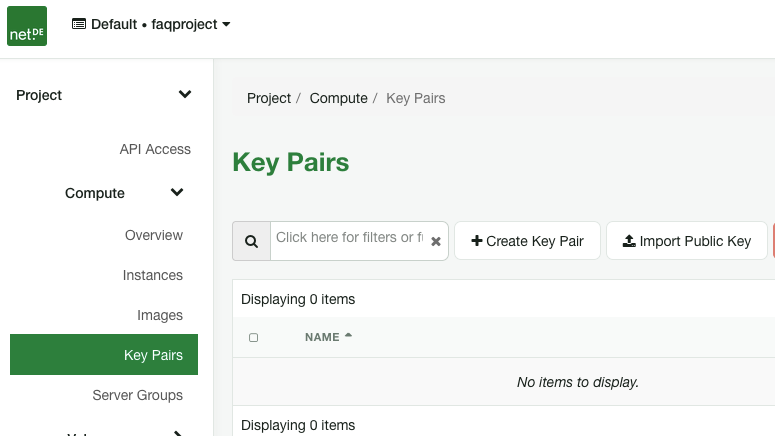Collapse the Compute section chevron
This screenshot has width=775, height=436.
(x=177, y=192)
